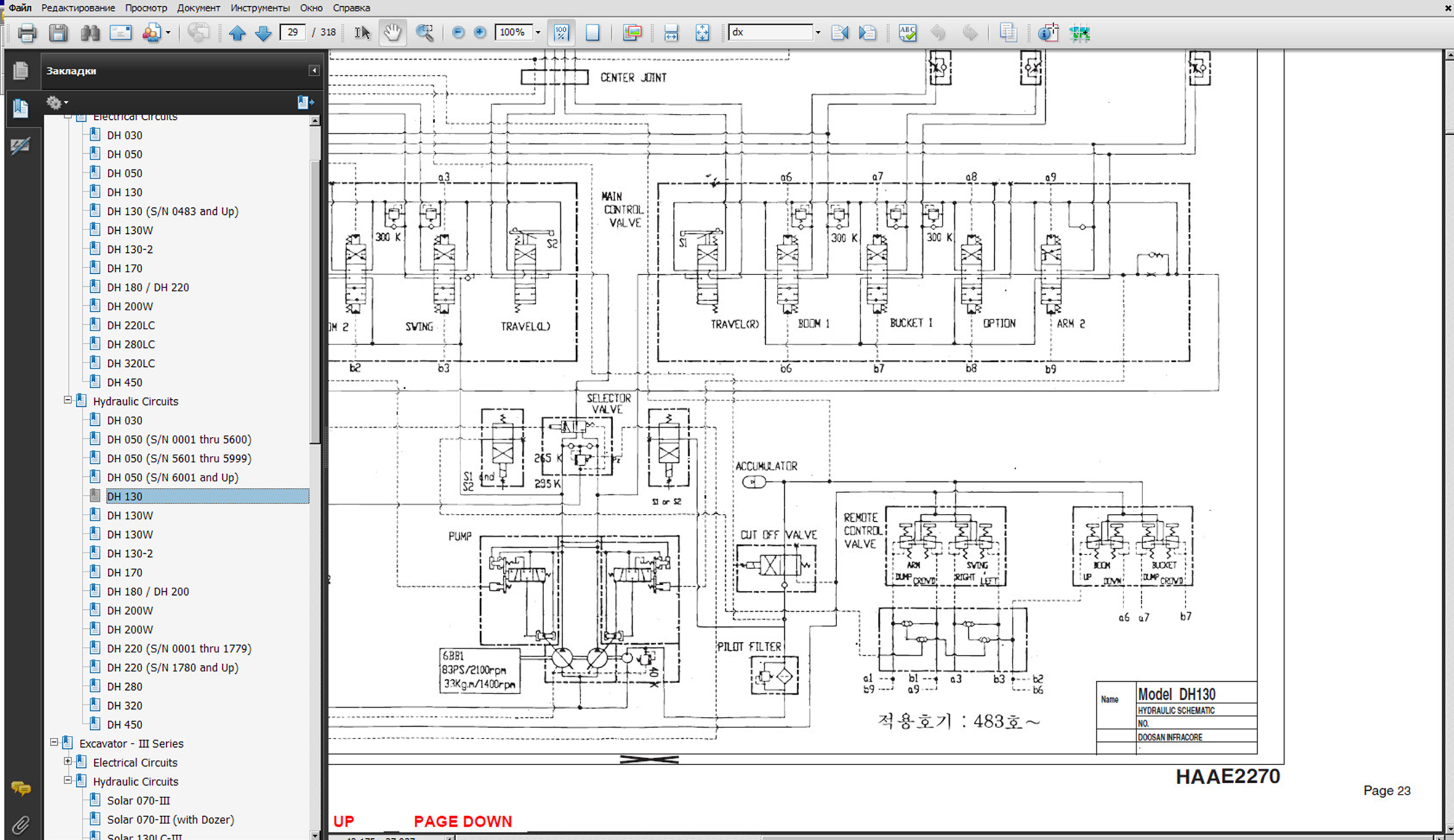Open the Документ menu
The width and height of the screenshot is (1454, 840).
tap(198, 8)
